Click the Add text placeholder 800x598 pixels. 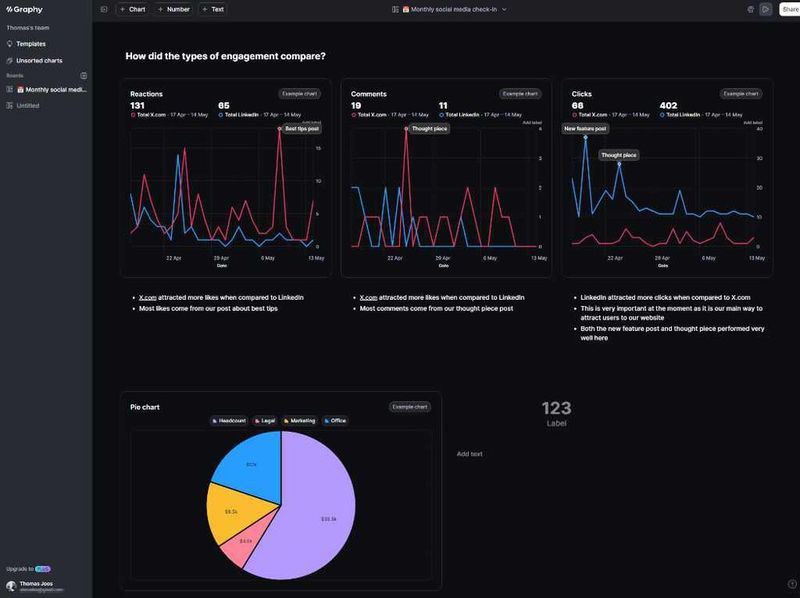tap(469, 454)
